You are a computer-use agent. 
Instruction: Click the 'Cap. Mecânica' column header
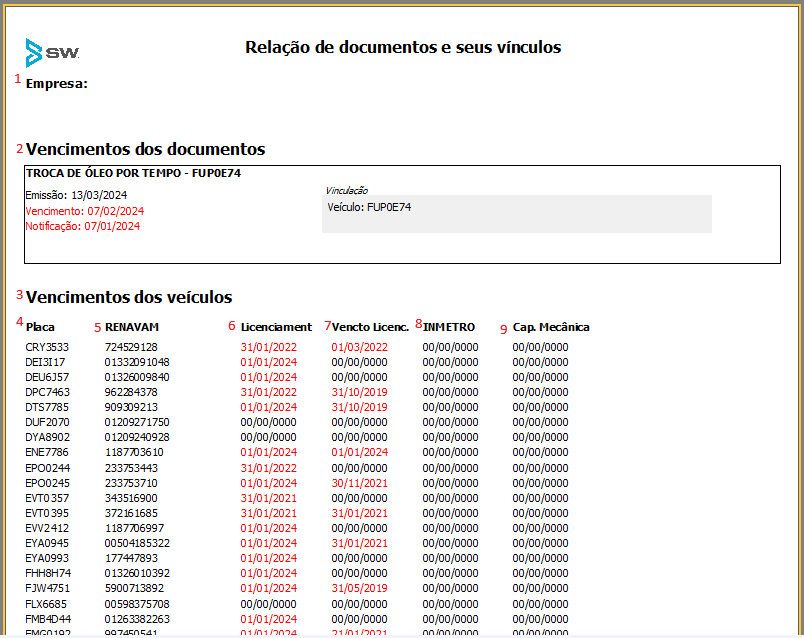pyautogui.click(x=551, y=327)
